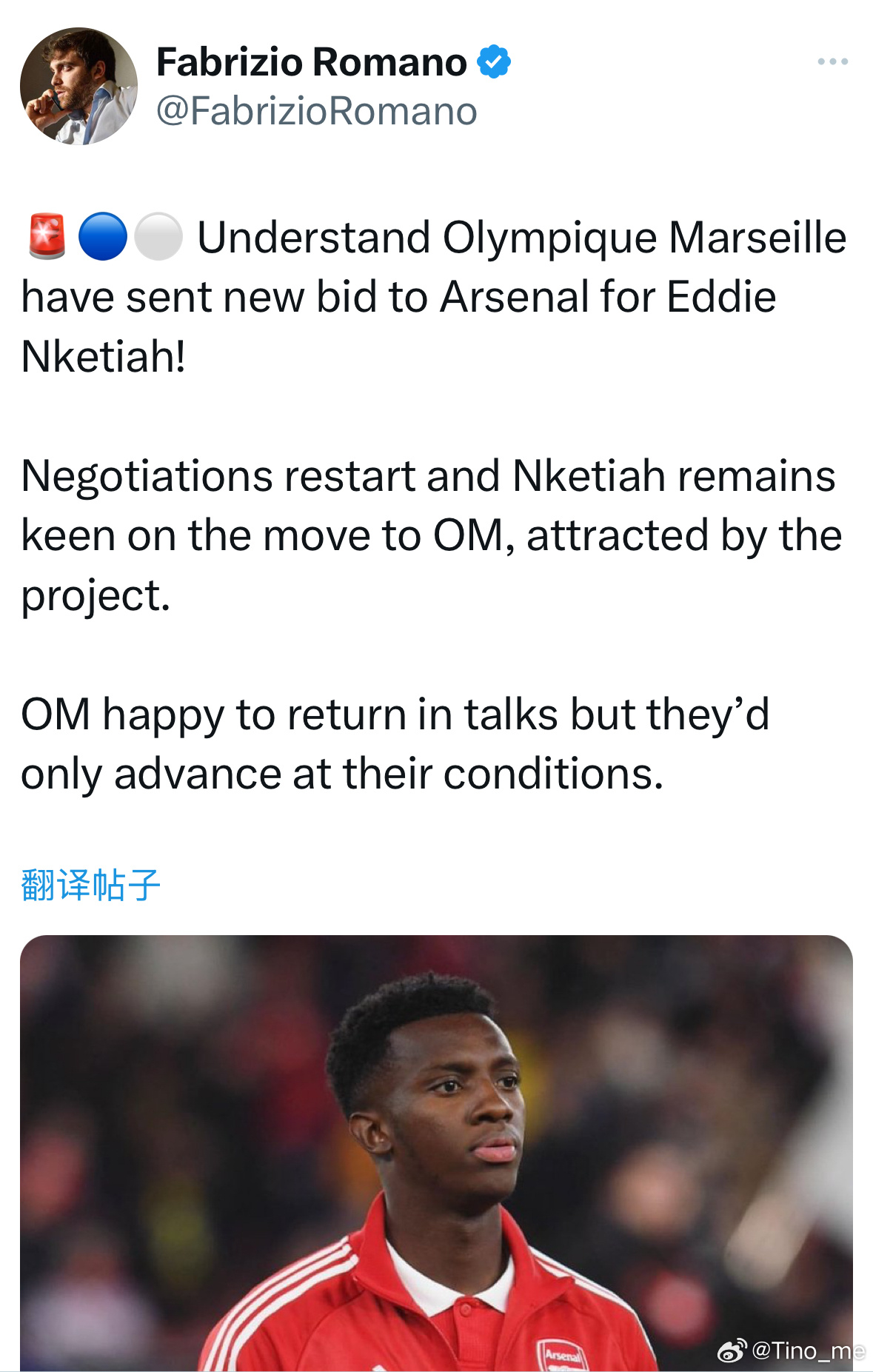Click the Weibo logo watermark
The image size is (873, 1372).
click(732, 1351)
